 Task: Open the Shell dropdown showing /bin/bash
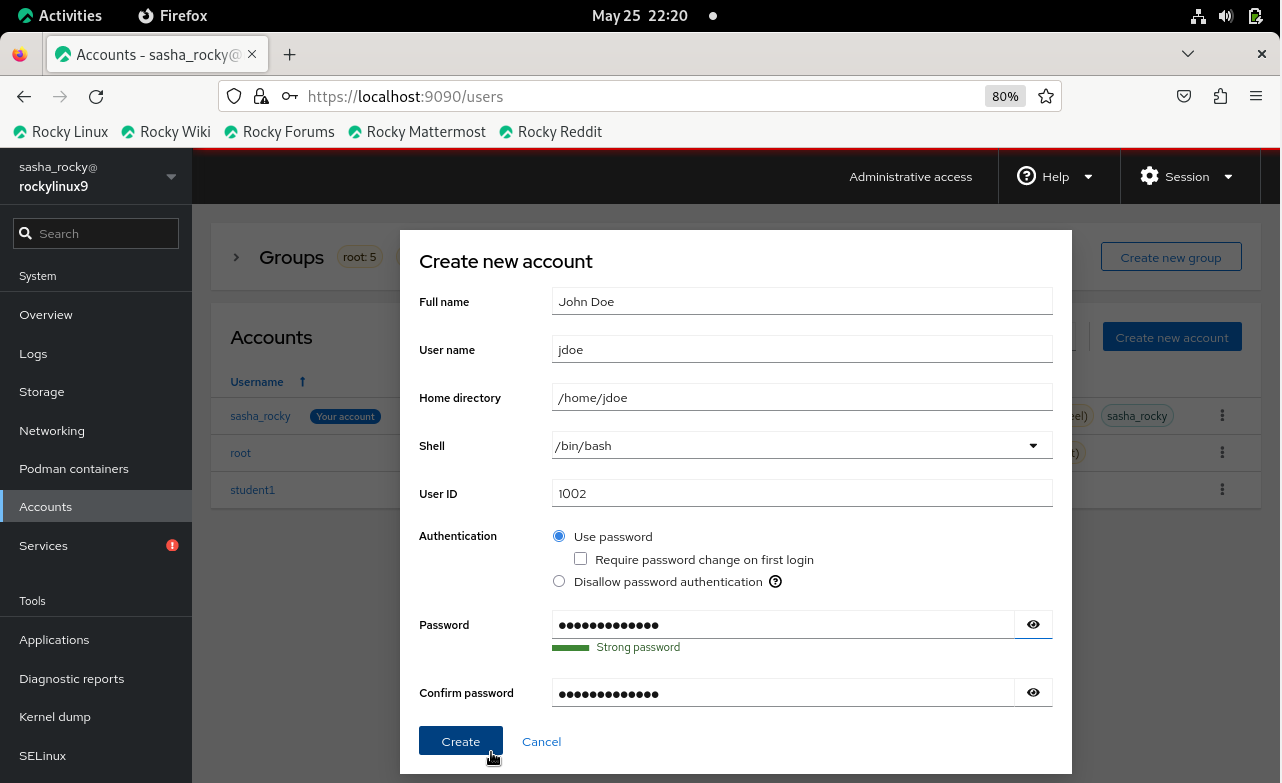[x=801, y=446]
